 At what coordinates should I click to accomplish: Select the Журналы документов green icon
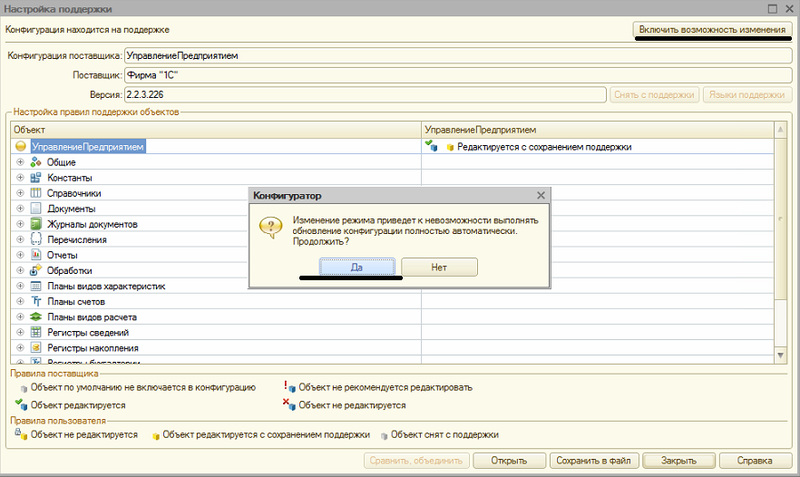point(36,224)
